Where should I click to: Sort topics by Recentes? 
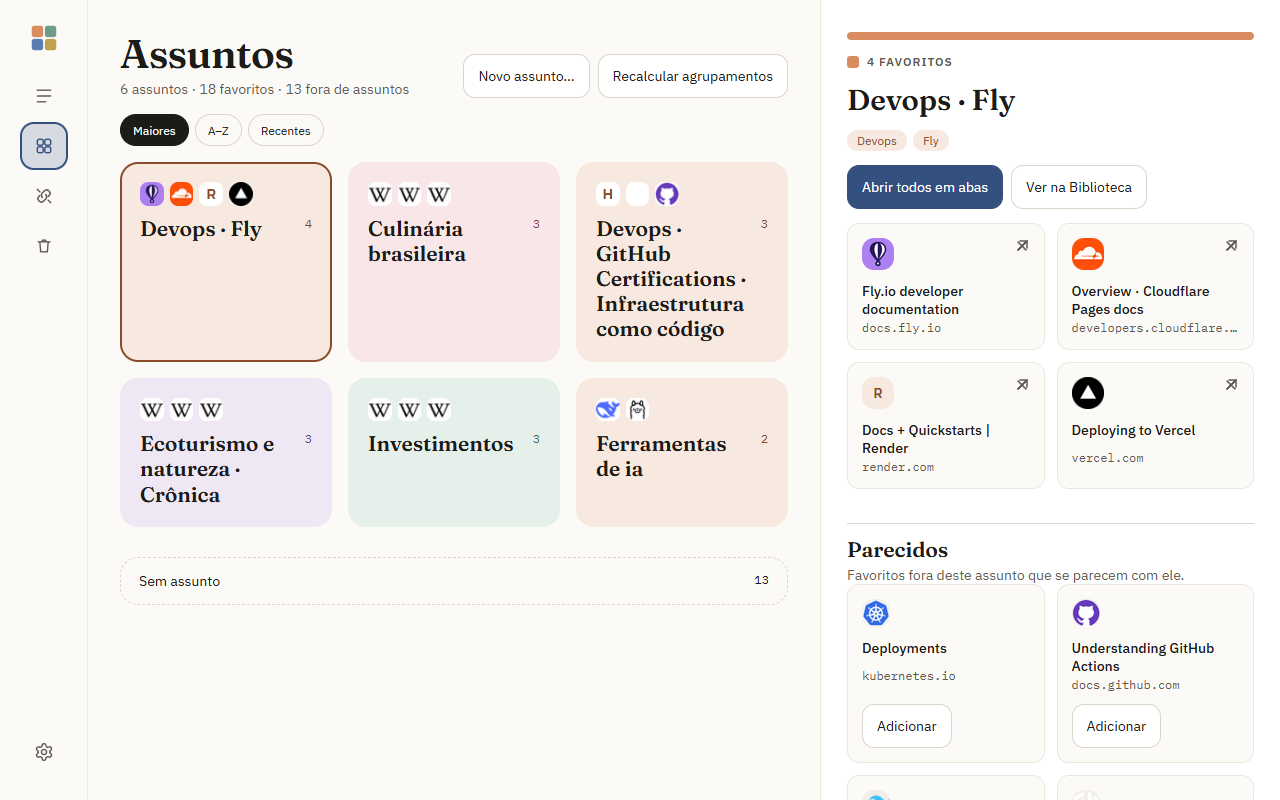pyautogui.click(x=286, y=131)
